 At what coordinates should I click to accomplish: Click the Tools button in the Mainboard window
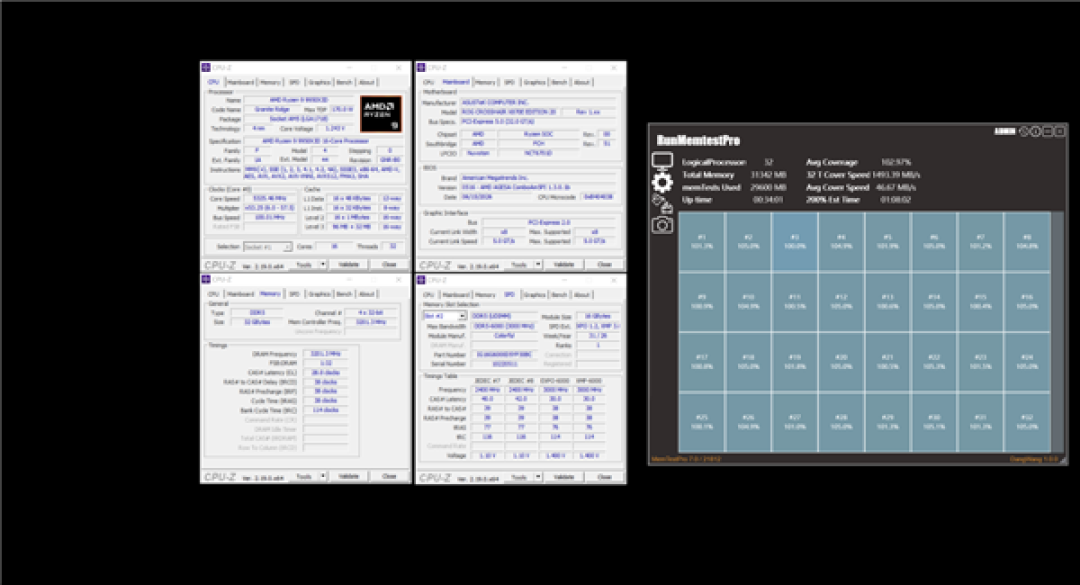pos(519,265)
